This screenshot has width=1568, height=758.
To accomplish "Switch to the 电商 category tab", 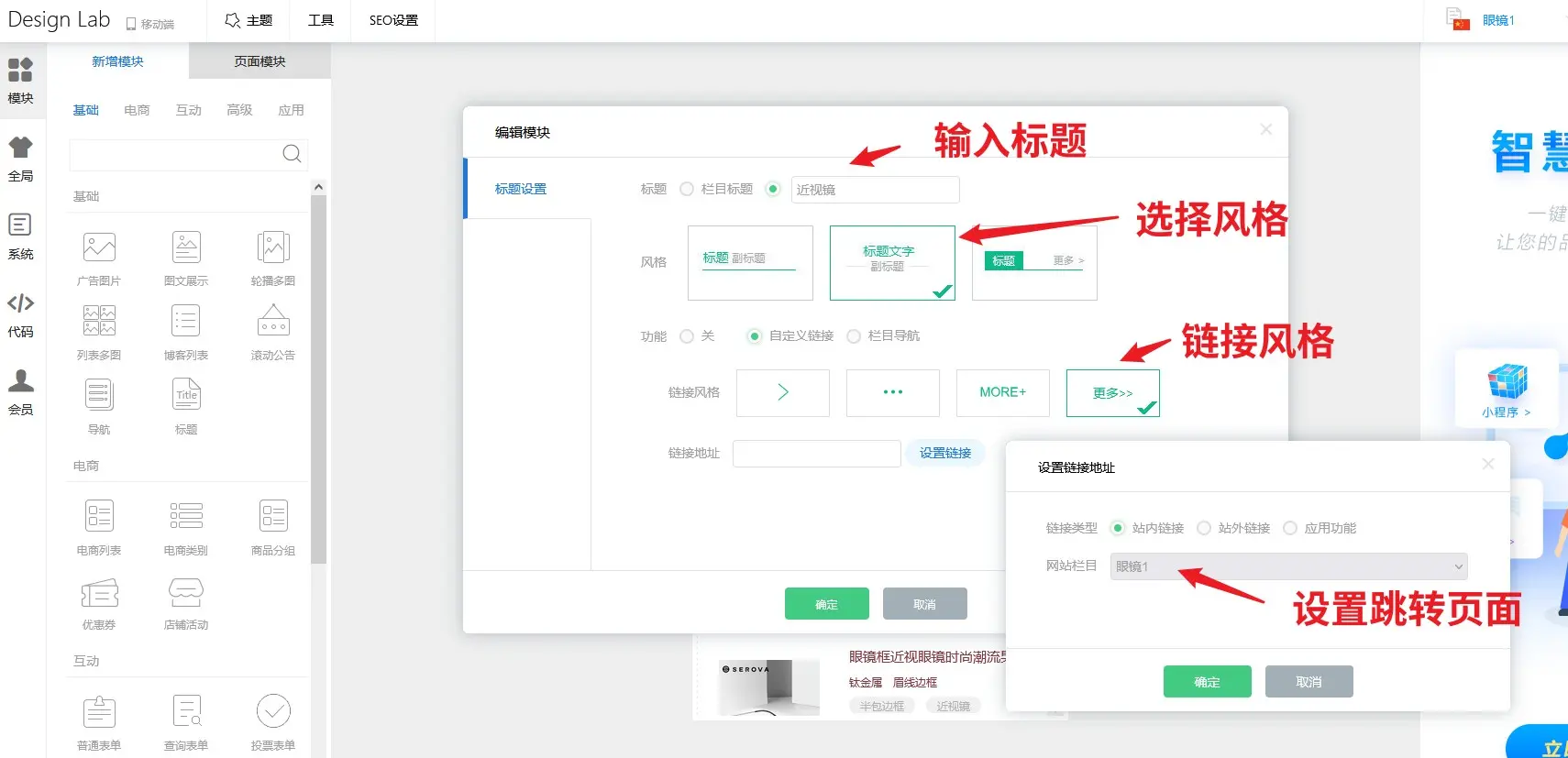I will click(x=137, y=110).
